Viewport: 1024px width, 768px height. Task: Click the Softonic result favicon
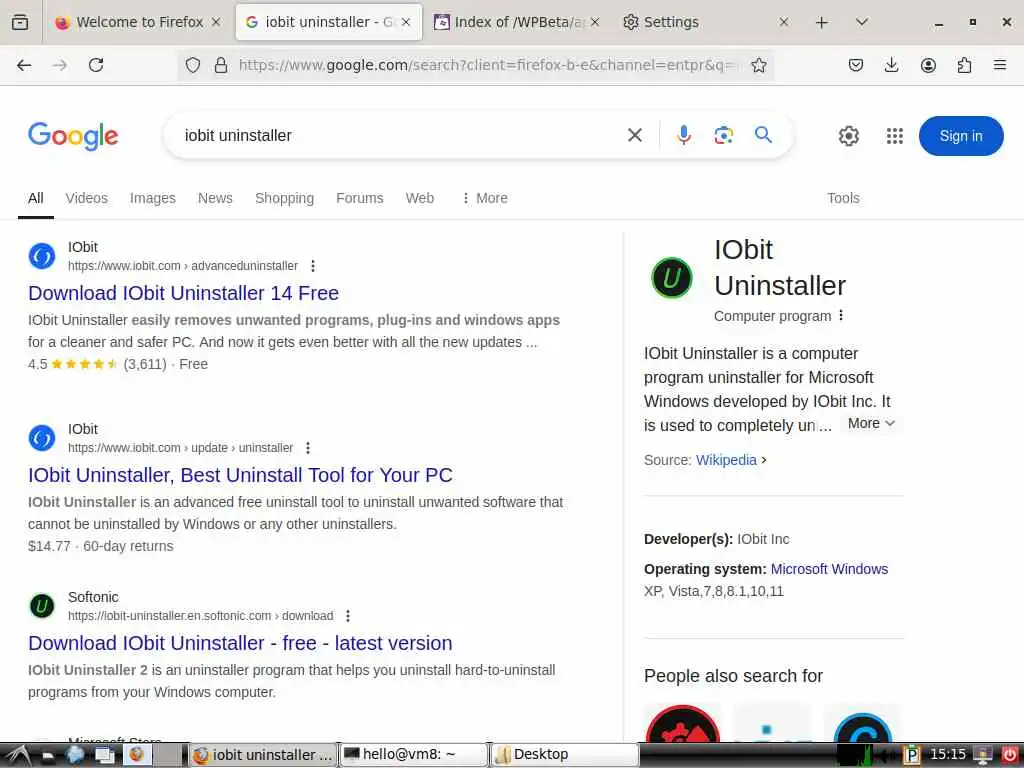[42, 606]
